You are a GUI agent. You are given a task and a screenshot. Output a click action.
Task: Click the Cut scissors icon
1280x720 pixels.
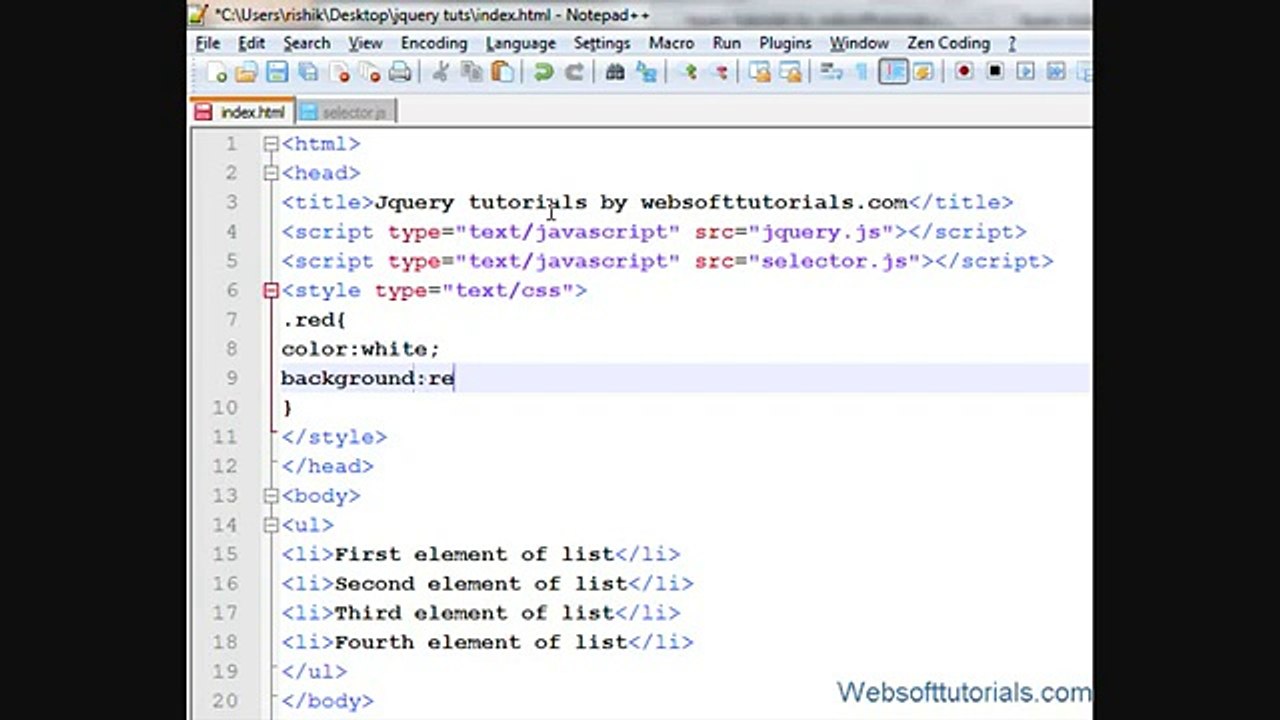click(x=440, y=72)
